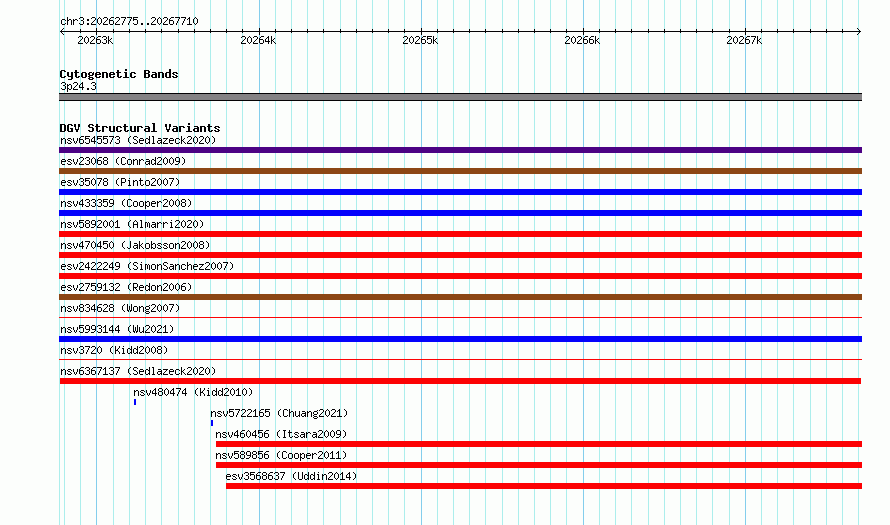
Task: Click the nsv433359 (Cooper2008) label
Action: [126, 203]
